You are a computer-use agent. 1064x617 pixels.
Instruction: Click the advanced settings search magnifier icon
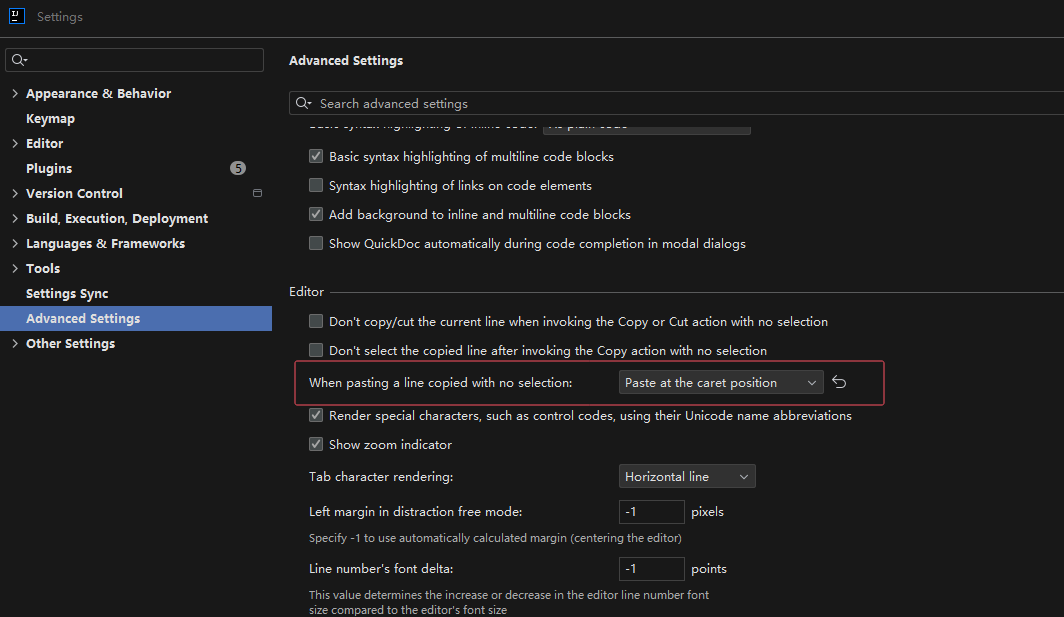[x=303, y=104]
